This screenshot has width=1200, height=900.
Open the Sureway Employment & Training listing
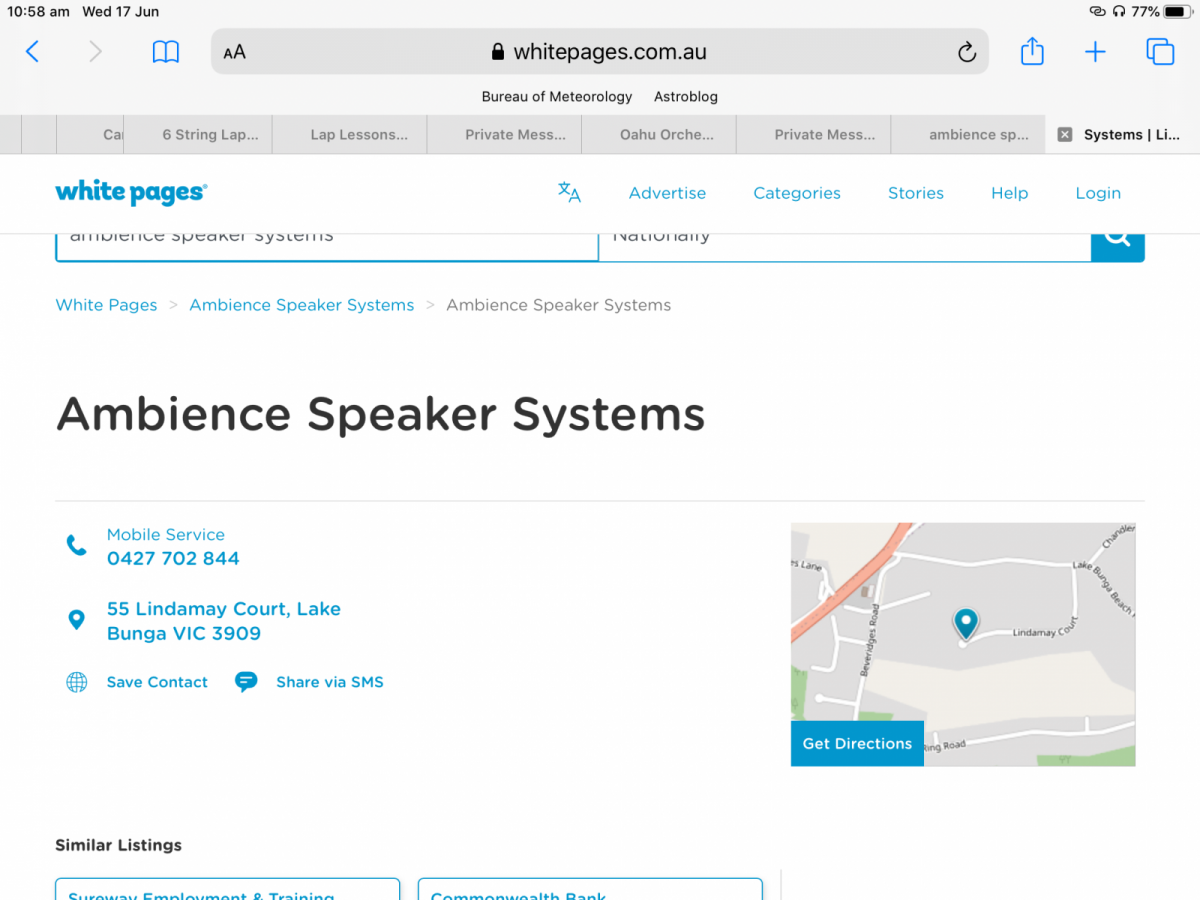[227, 889]
